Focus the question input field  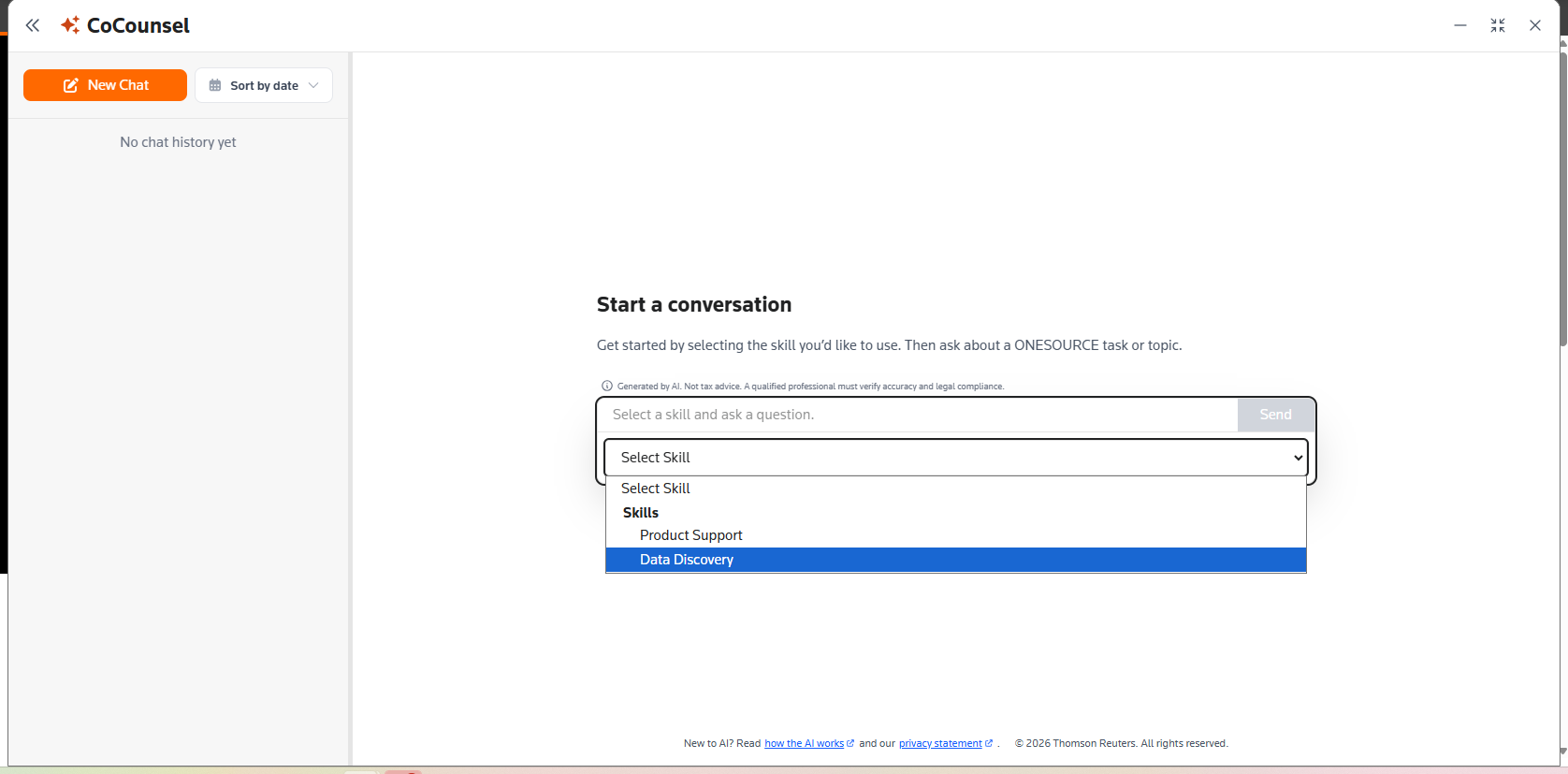click(918, 415)
